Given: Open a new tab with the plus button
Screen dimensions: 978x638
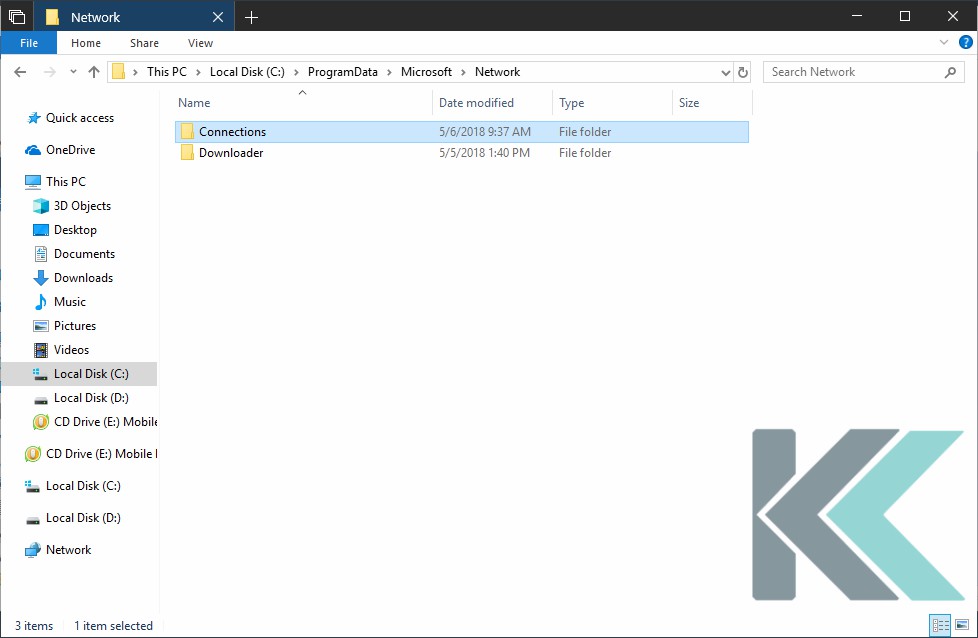Looking at the screenshot, I should tap(251, 16).
